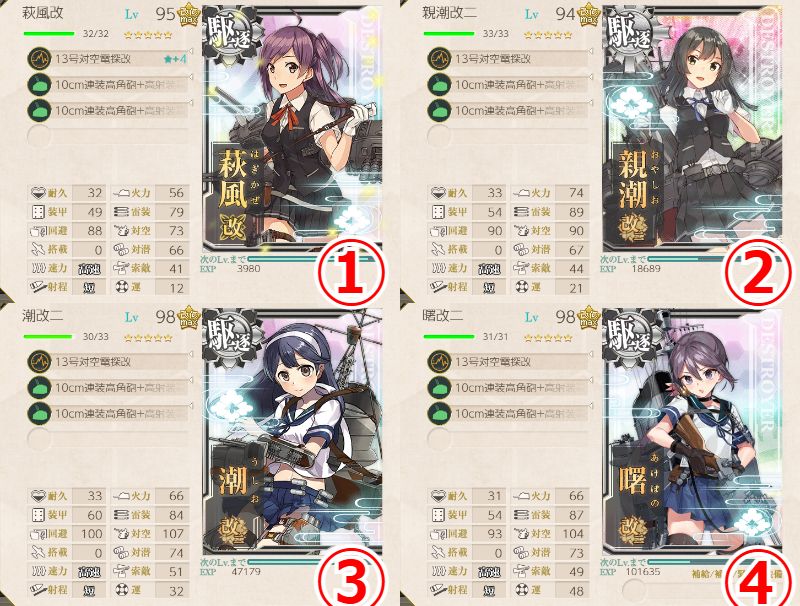Screen dimensions: 800x606
Task: Click the red circled number 2 marker
Action: (759, 274)
